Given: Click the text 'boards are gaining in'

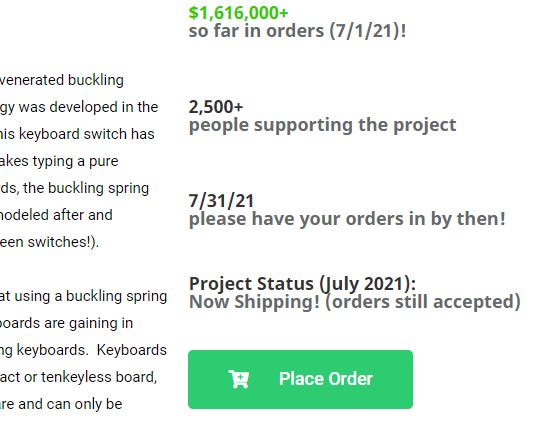Looking at the screenshot, I should (66, 323).
